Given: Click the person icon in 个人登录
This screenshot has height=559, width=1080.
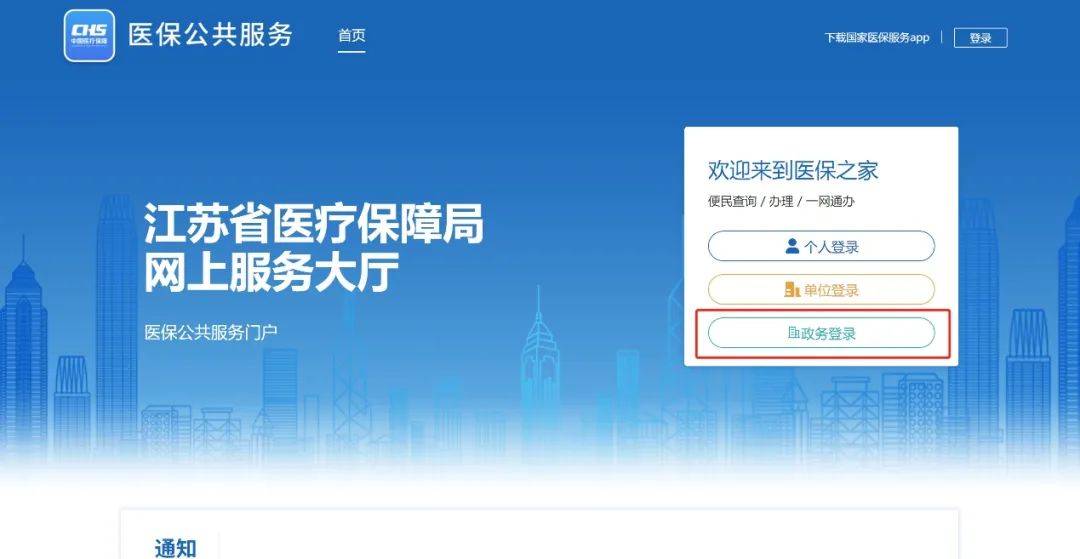Looking at the screenshot, I should [x=792, y=246].
